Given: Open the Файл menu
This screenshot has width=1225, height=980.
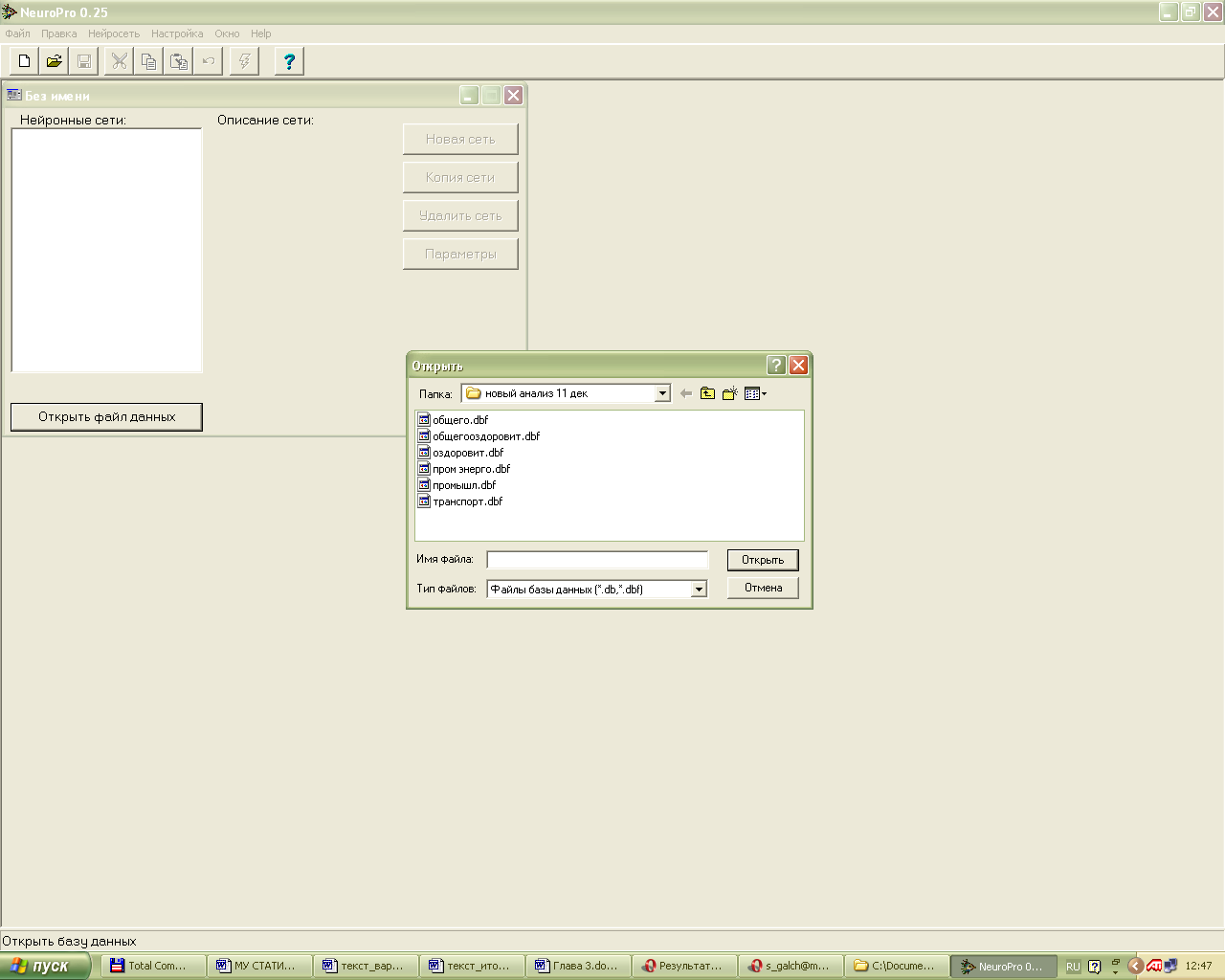Looking at the screenshot, I should (18, 33).
